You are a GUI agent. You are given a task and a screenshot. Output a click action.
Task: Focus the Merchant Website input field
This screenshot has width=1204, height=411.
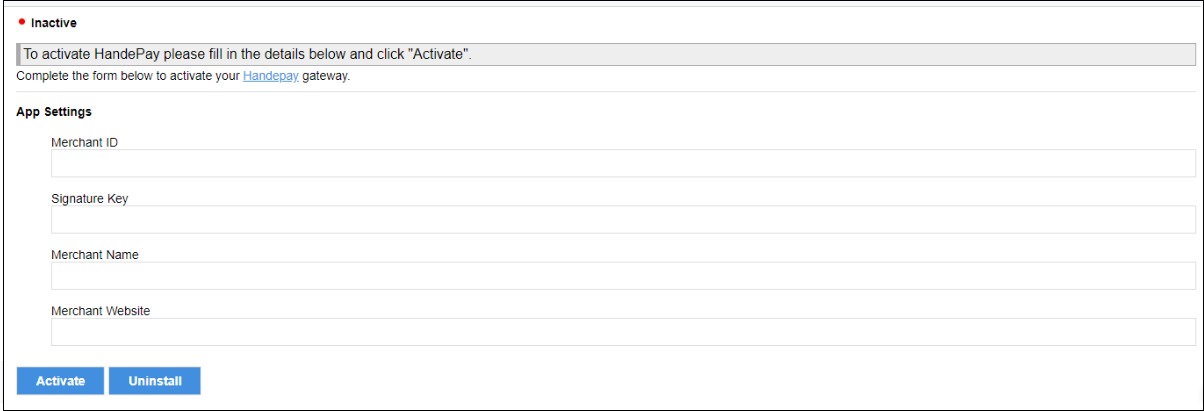tap(623, 331)
